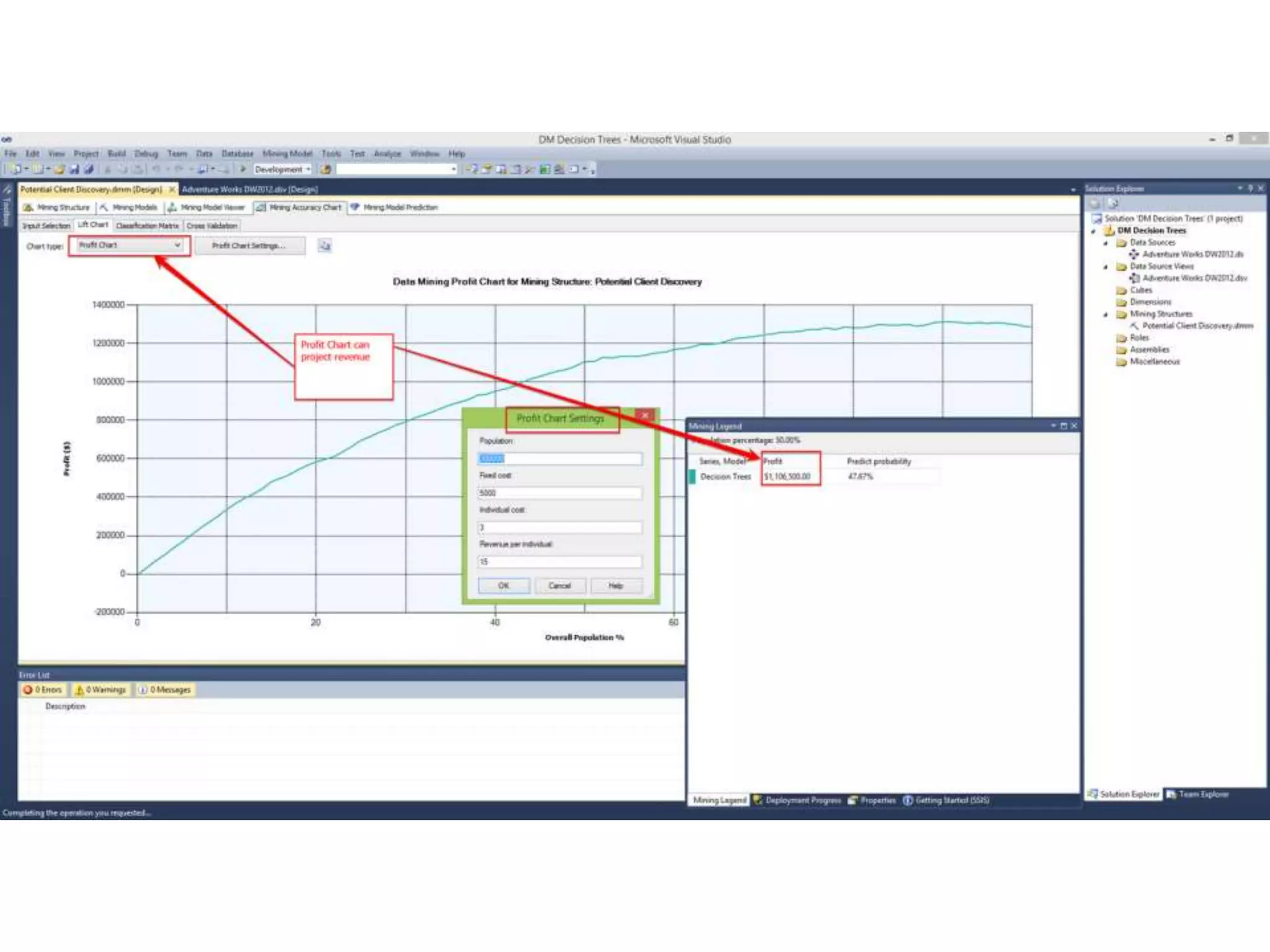
Task: Switch to the Team Explorer tab
Action: [1197, 794]
